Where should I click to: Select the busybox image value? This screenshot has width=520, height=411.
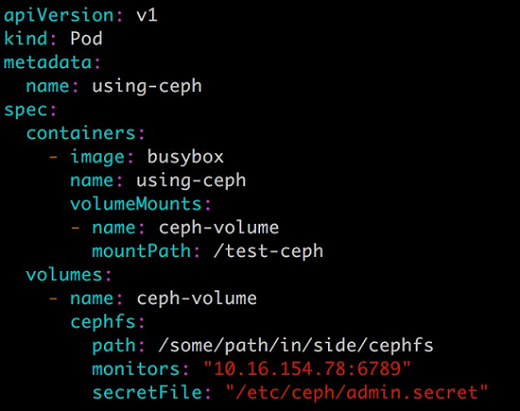click(x=185, y=157)
